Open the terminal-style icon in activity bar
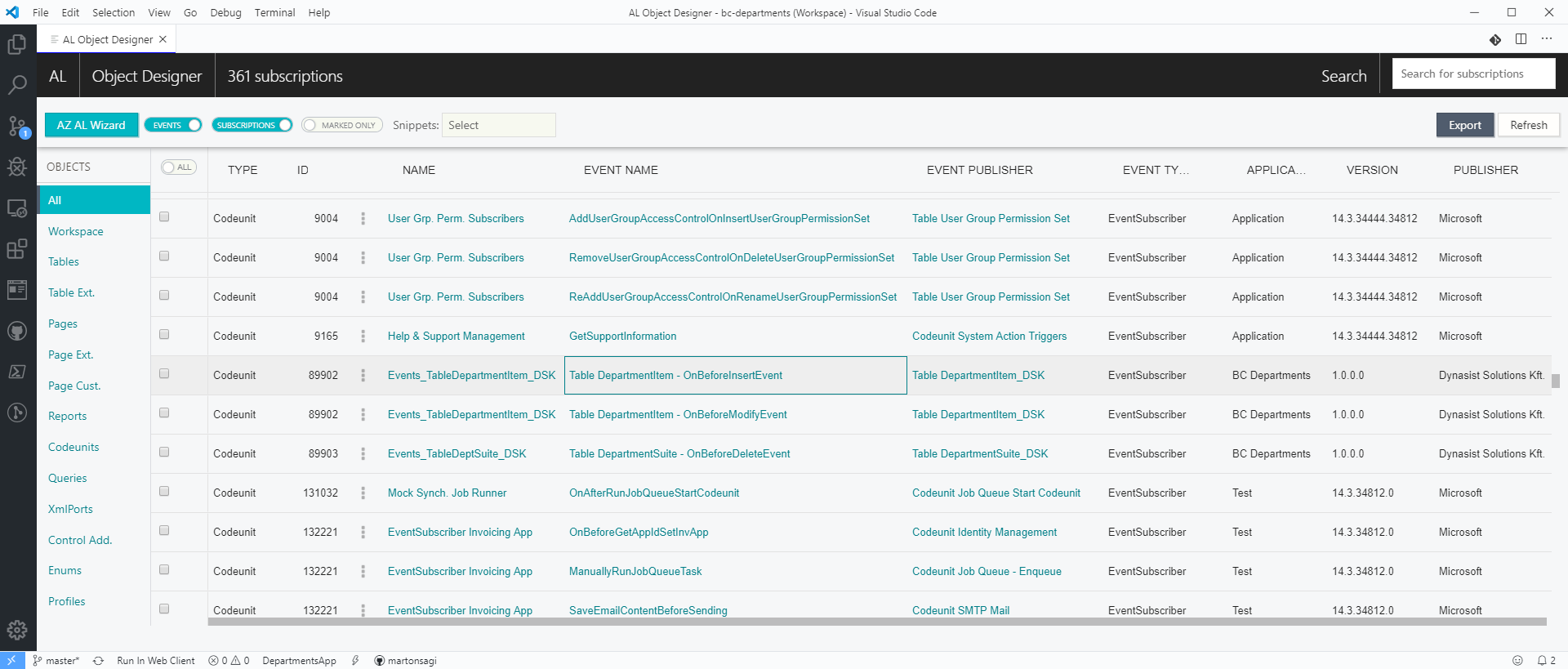The height and width of the screenshot is (669, 1568). click(17, 372)
